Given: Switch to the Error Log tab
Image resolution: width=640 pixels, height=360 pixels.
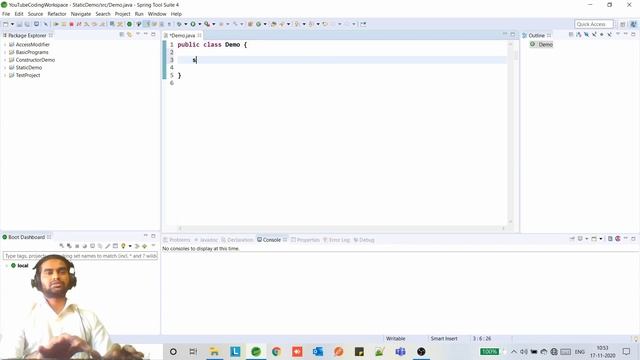Looking at the screenshot, I should [x=337, y=240].
